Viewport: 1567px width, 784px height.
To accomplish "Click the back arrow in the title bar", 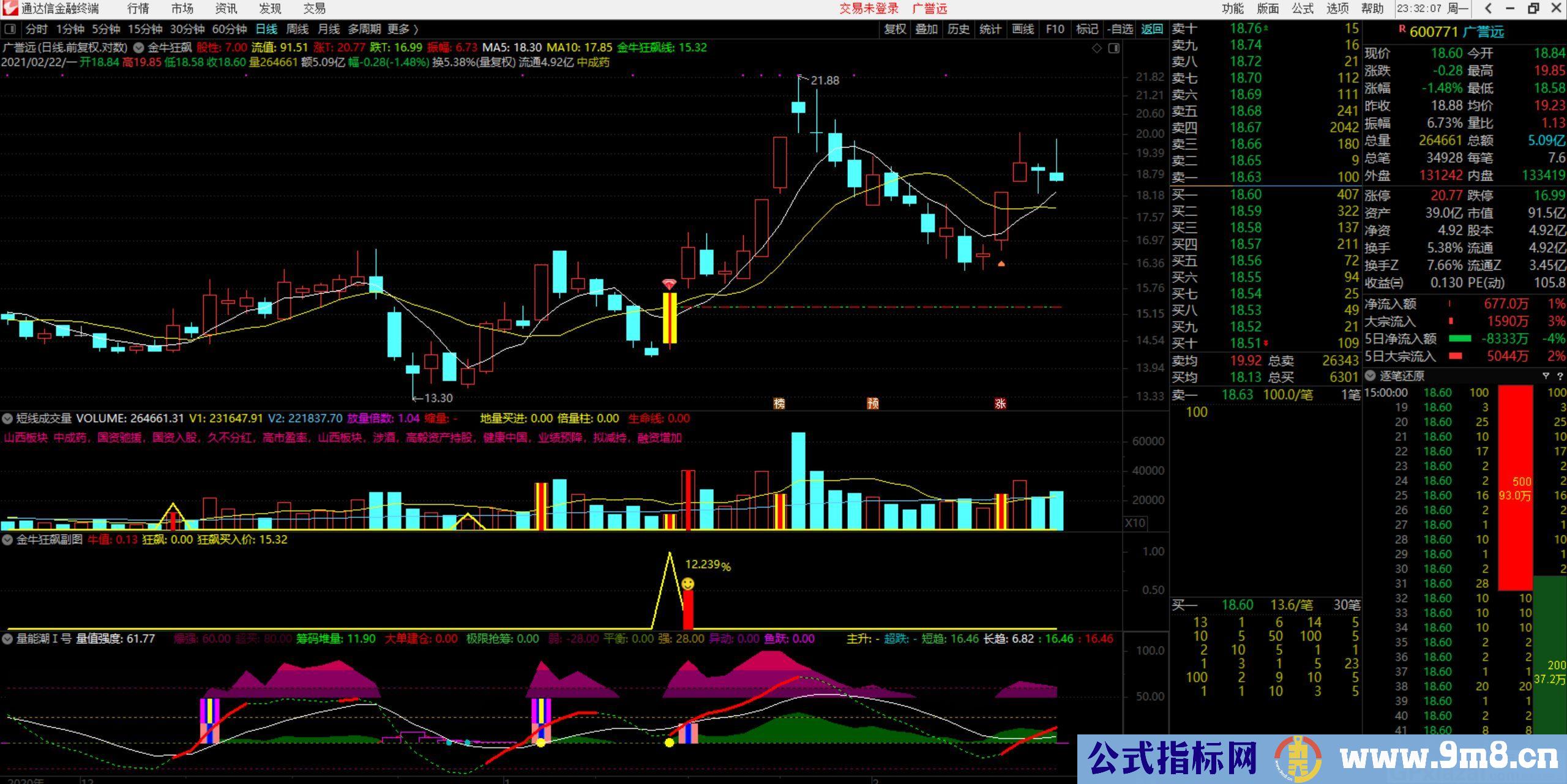I will pyautogui.click(x=1488, y=9).
